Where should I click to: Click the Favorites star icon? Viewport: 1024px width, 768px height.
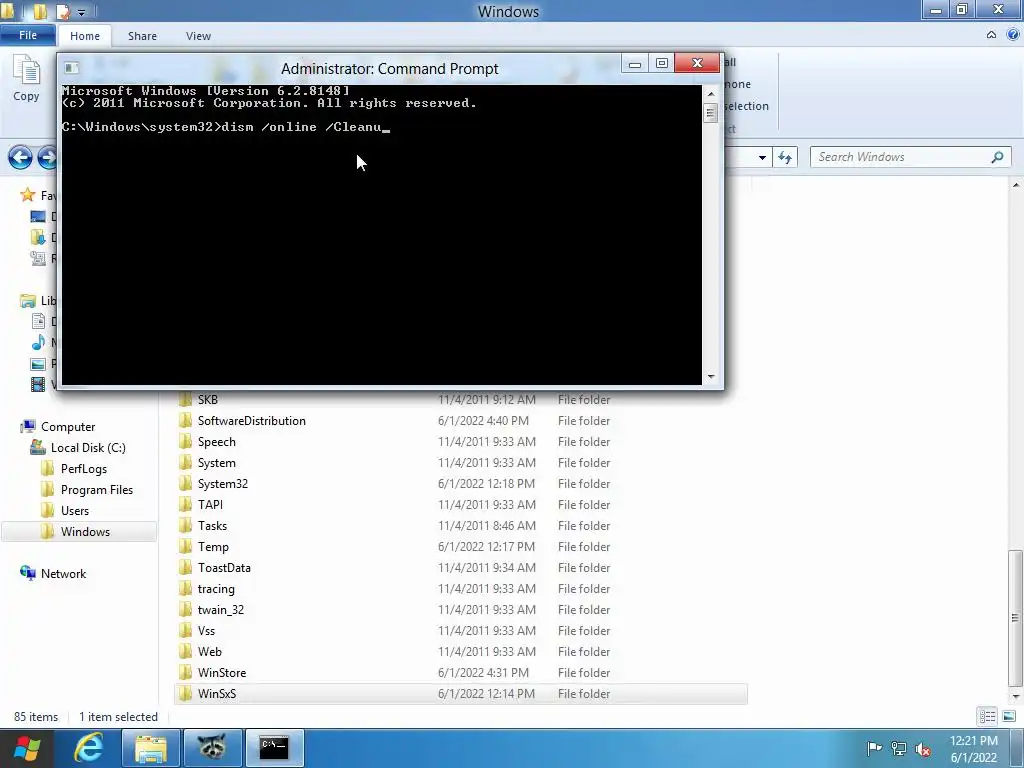[x=27, y=195]
